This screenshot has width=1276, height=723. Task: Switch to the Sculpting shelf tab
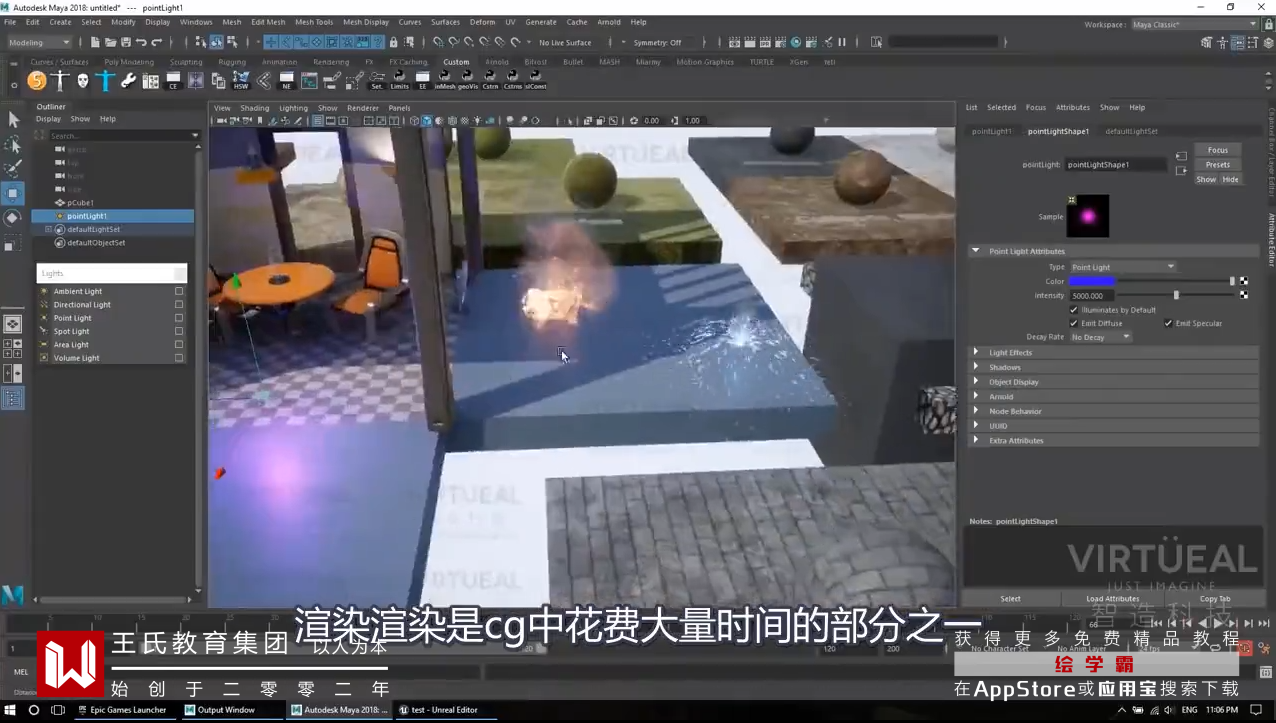(186, 62)
